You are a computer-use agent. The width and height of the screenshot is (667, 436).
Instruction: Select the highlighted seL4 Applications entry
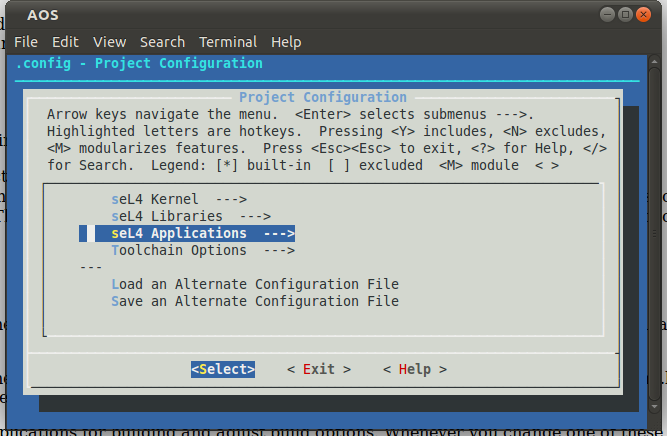(x=187, y=234)
